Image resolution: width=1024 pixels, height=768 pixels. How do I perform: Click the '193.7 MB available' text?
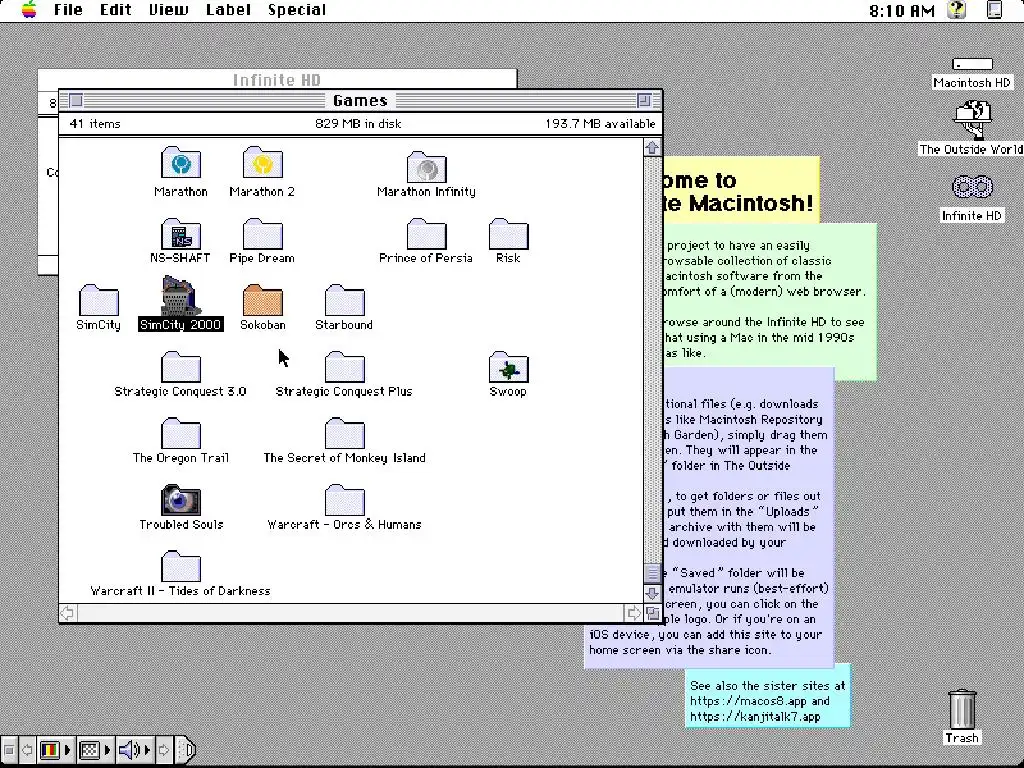point(600,123)
